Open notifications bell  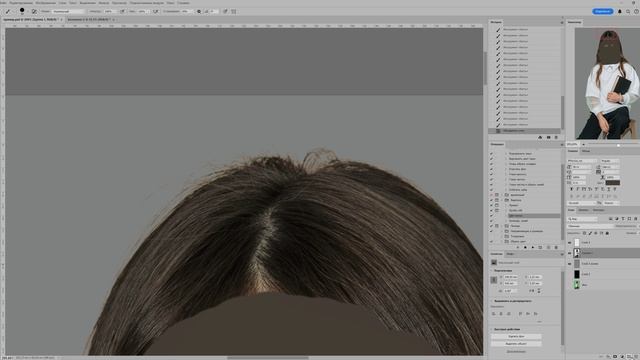pos(620,11)
